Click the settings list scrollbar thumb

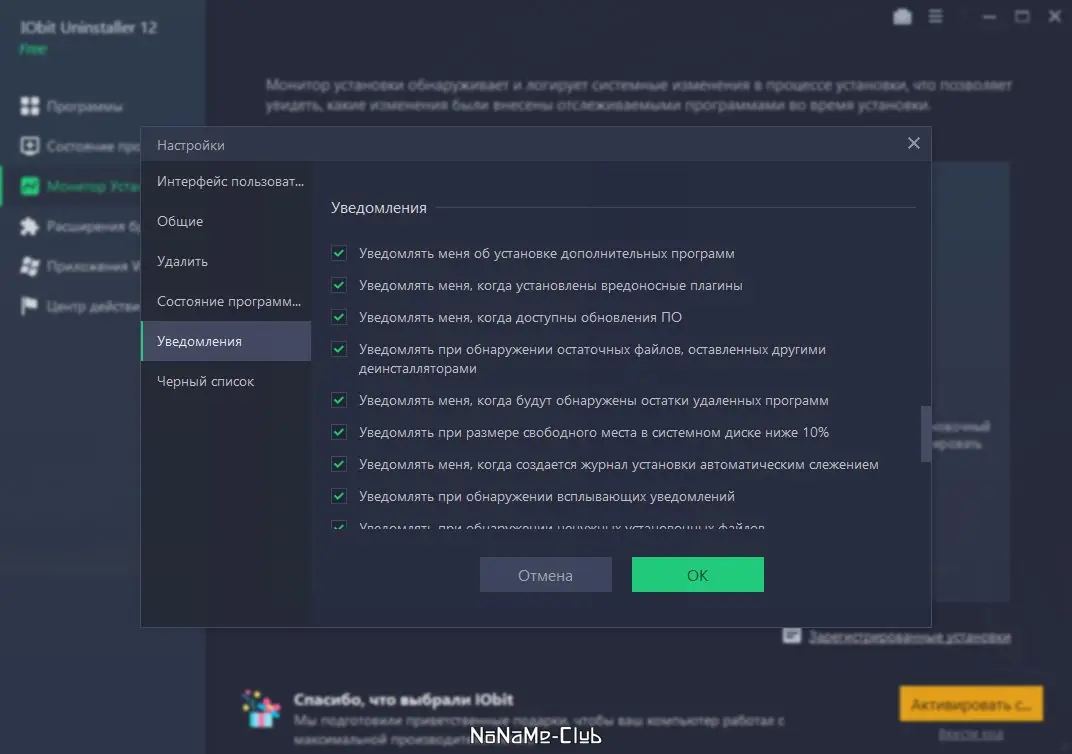pyautogui.click(x=926, y=434)
